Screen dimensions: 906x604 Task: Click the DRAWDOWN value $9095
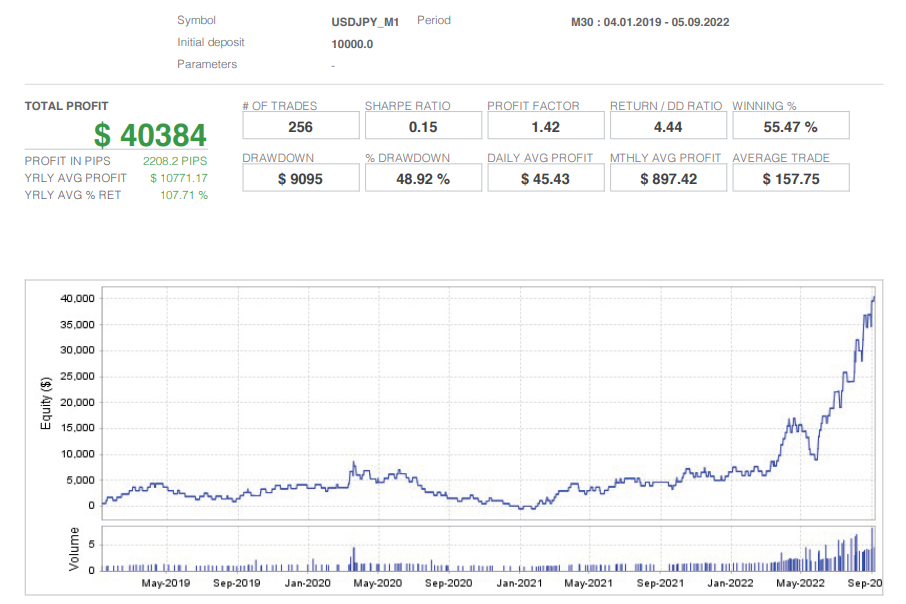300,178
